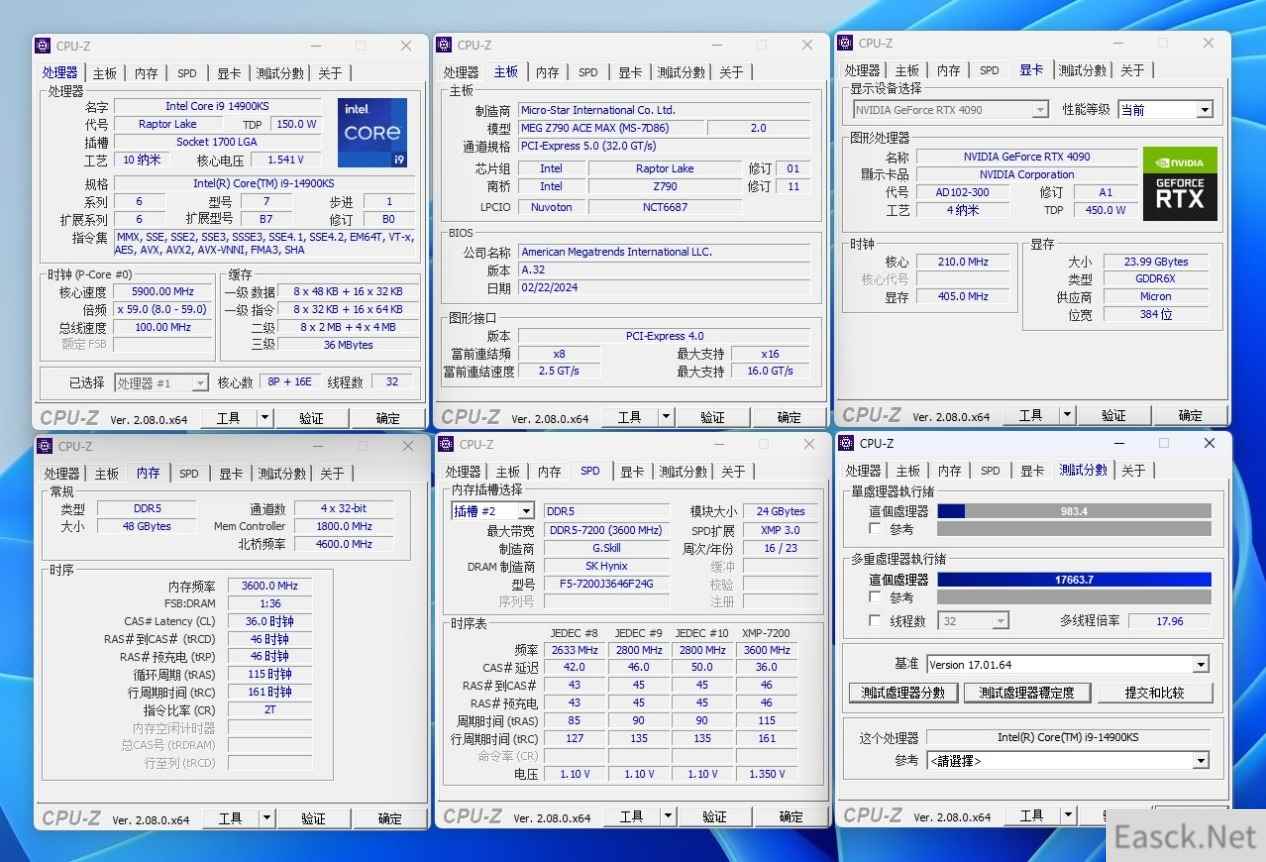Image resolution: width=1266 pixels, height=862 pixels.
Task: Switch to SPD tab in graphics-info window
Action: pos(989,71)
